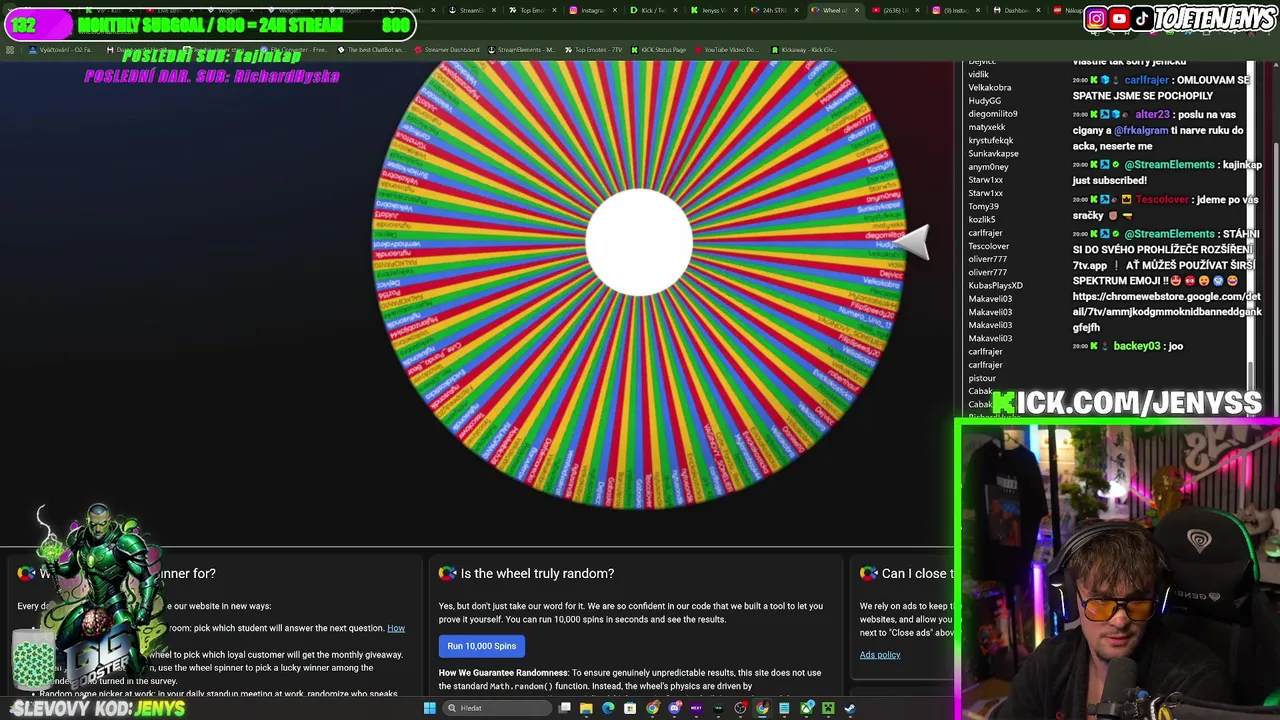The height and width of the screenshot is (720, 1280).
Task: Open the chromewebstore 7tv link in chat
Action: pos(1167,312)
